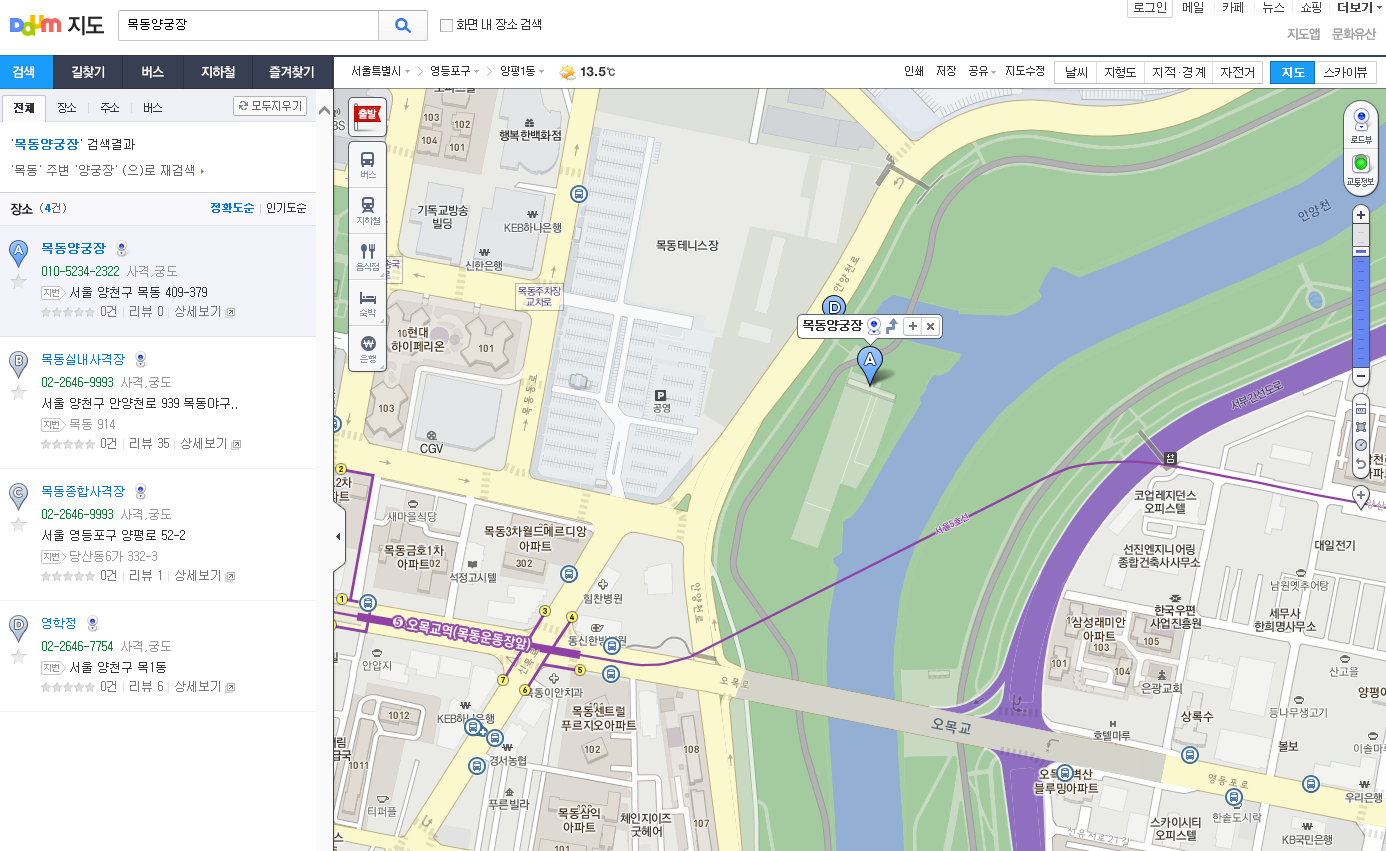The image size is (1386, 851).
Task: Show banks with 은행 map icon
Action: pos(368,348)
